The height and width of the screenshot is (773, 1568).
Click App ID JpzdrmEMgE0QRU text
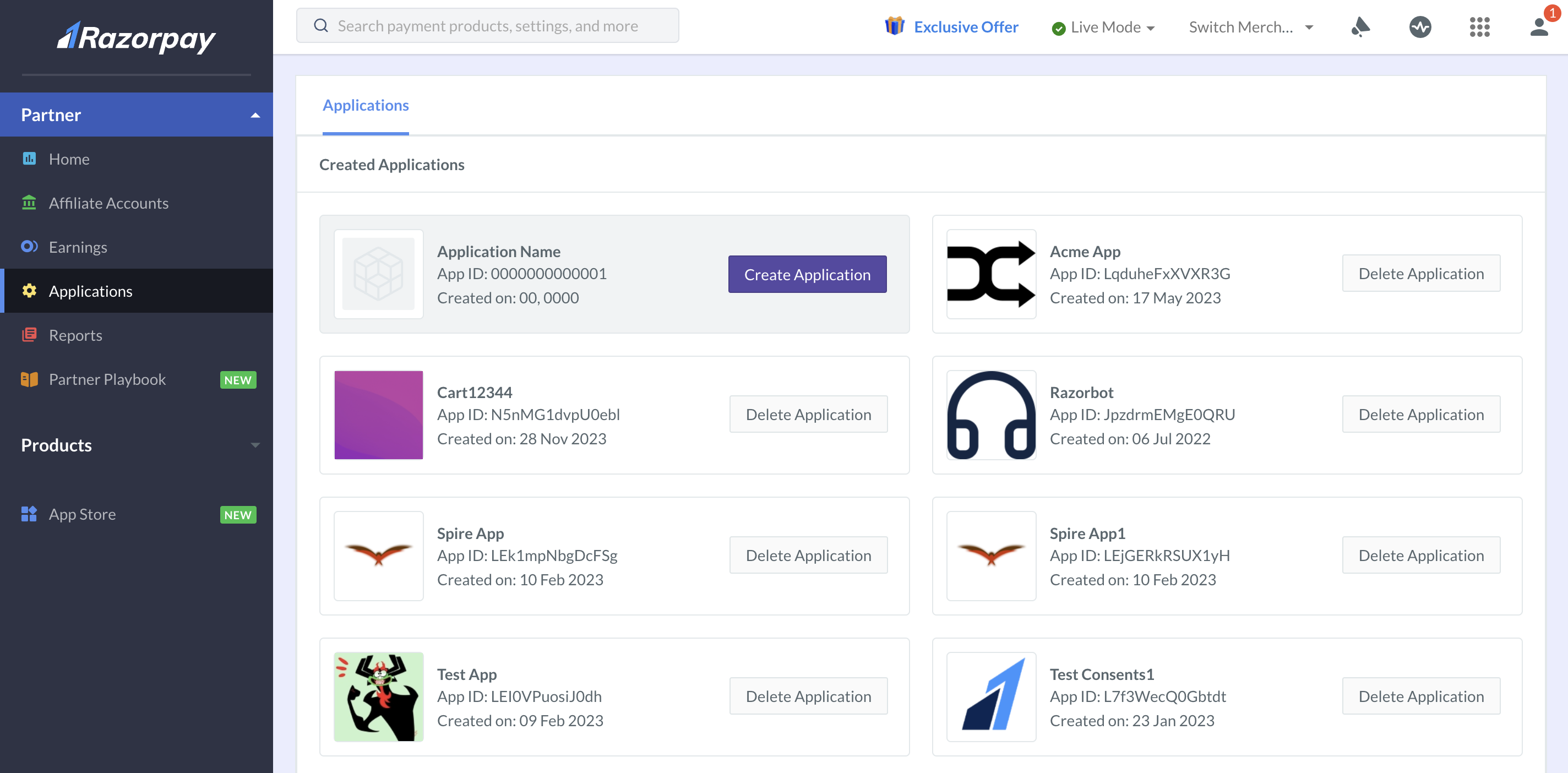click(x=1142, y=414)
